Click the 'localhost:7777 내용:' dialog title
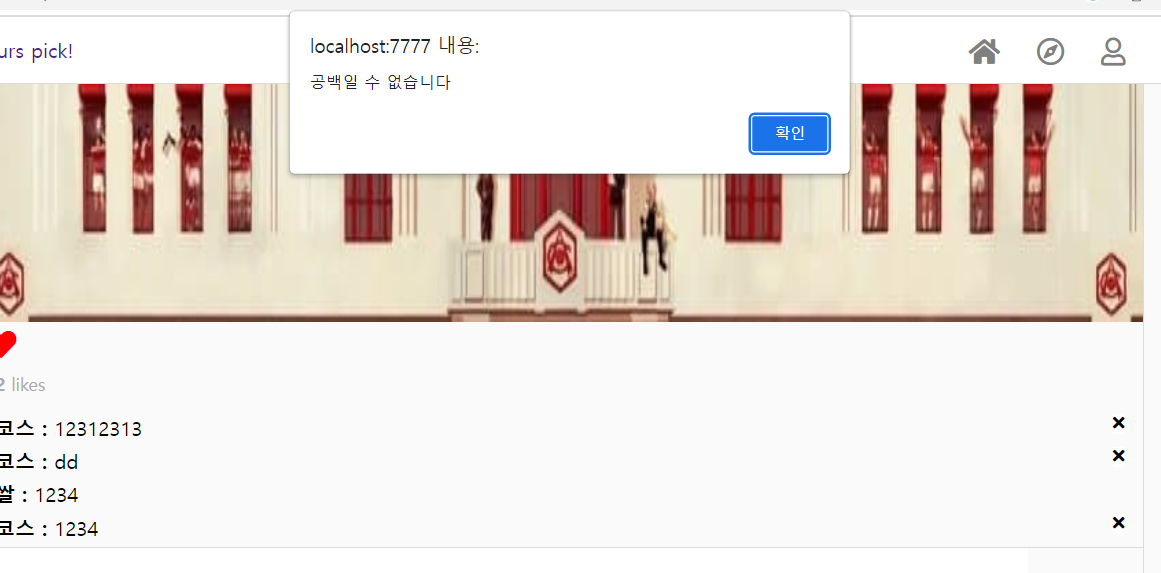 395,47
